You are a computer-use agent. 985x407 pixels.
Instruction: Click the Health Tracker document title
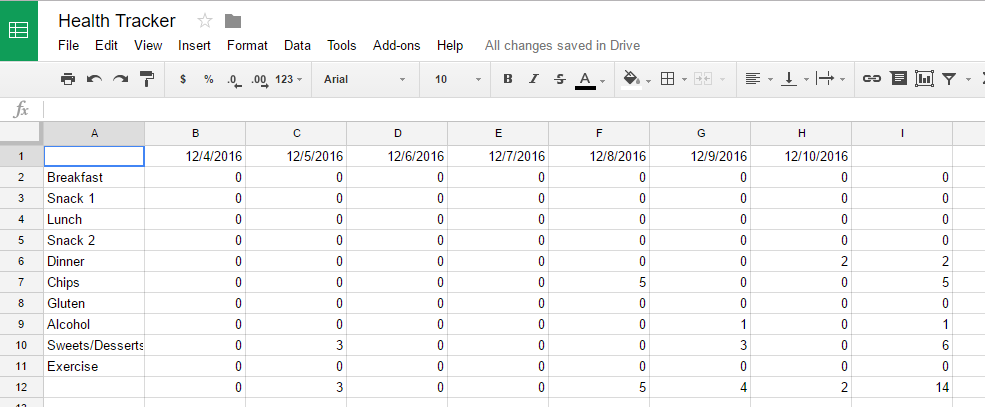117,21
